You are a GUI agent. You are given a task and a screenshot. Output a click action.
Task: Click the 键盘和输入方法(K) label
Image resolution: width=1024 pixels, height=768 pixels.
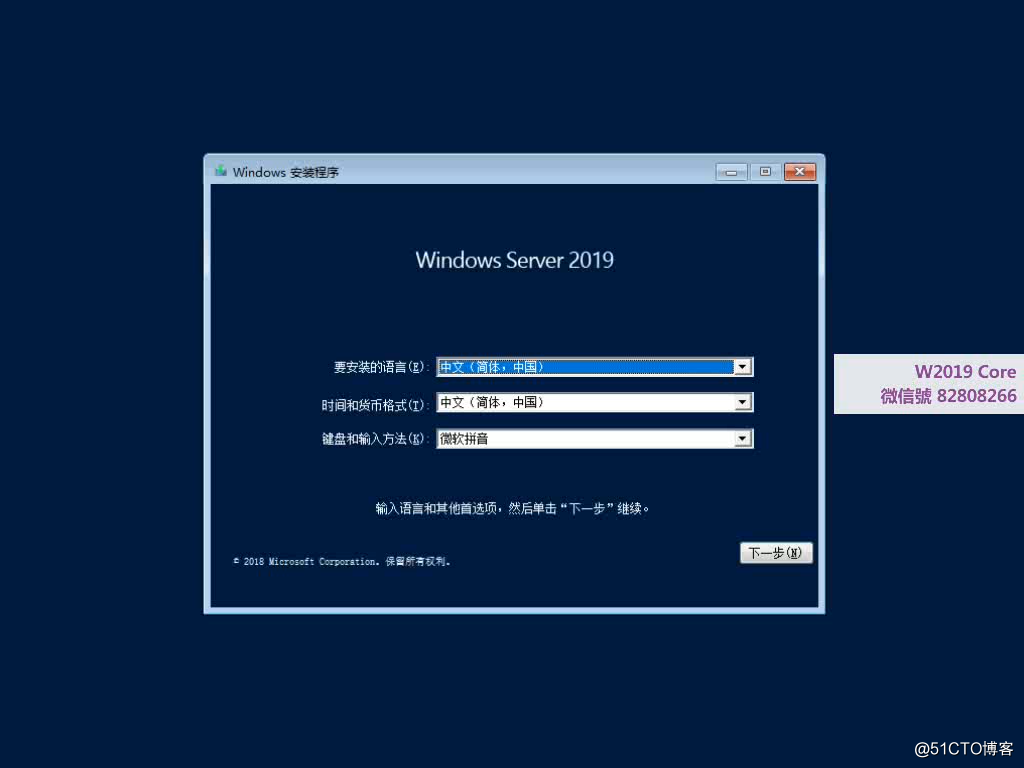click(x=374, y=439)
